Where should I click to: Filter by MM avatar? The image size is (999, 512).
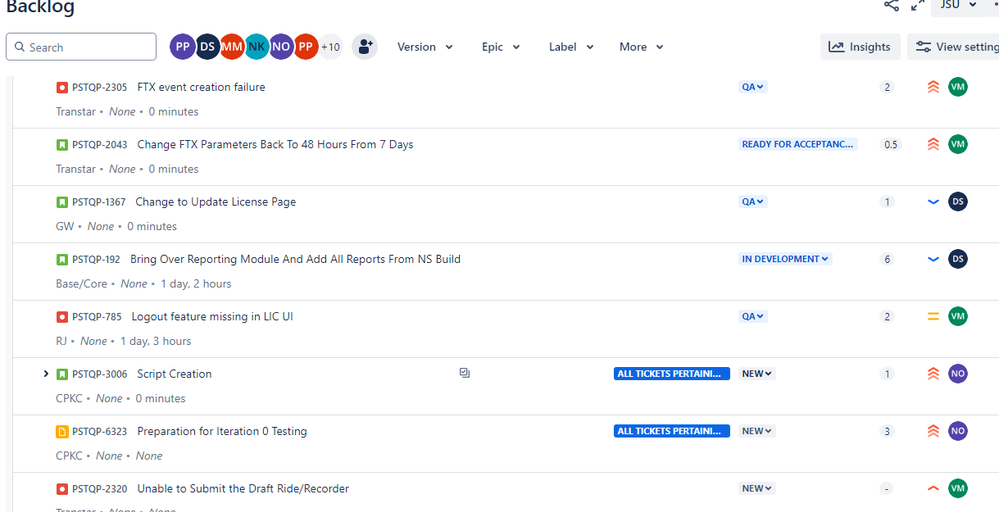pos(231,46)
